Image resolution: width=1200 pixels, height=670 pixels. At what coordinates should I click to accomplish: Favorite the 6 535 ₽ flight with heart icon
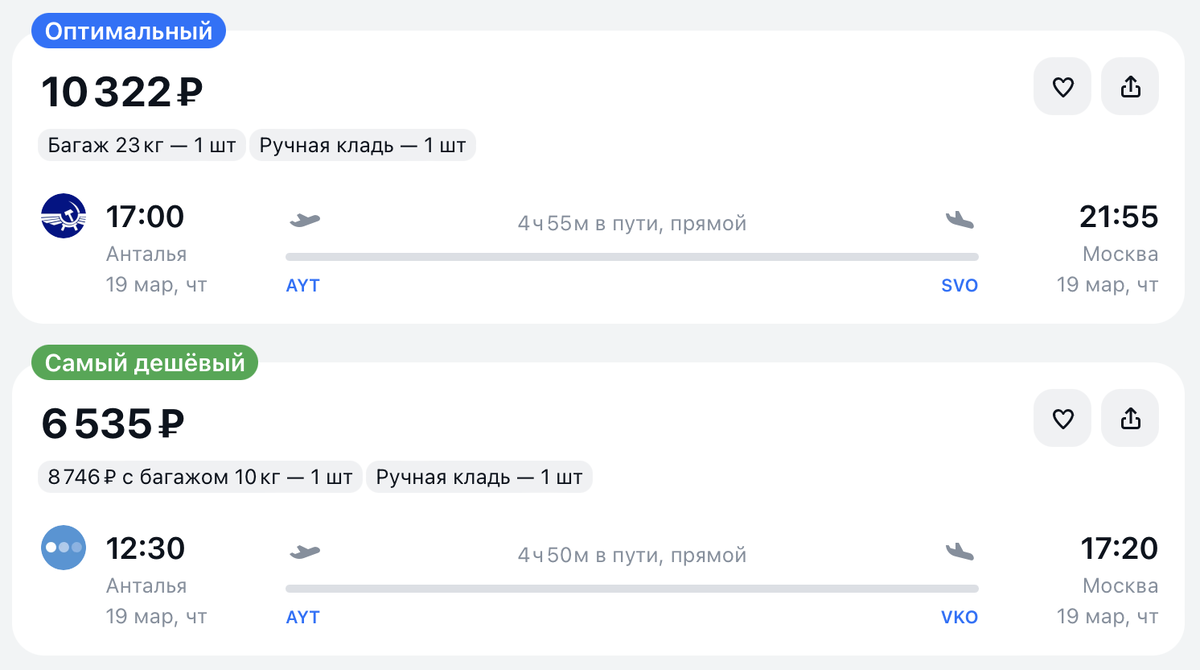pyautogui.click(x=1062, y=418)
